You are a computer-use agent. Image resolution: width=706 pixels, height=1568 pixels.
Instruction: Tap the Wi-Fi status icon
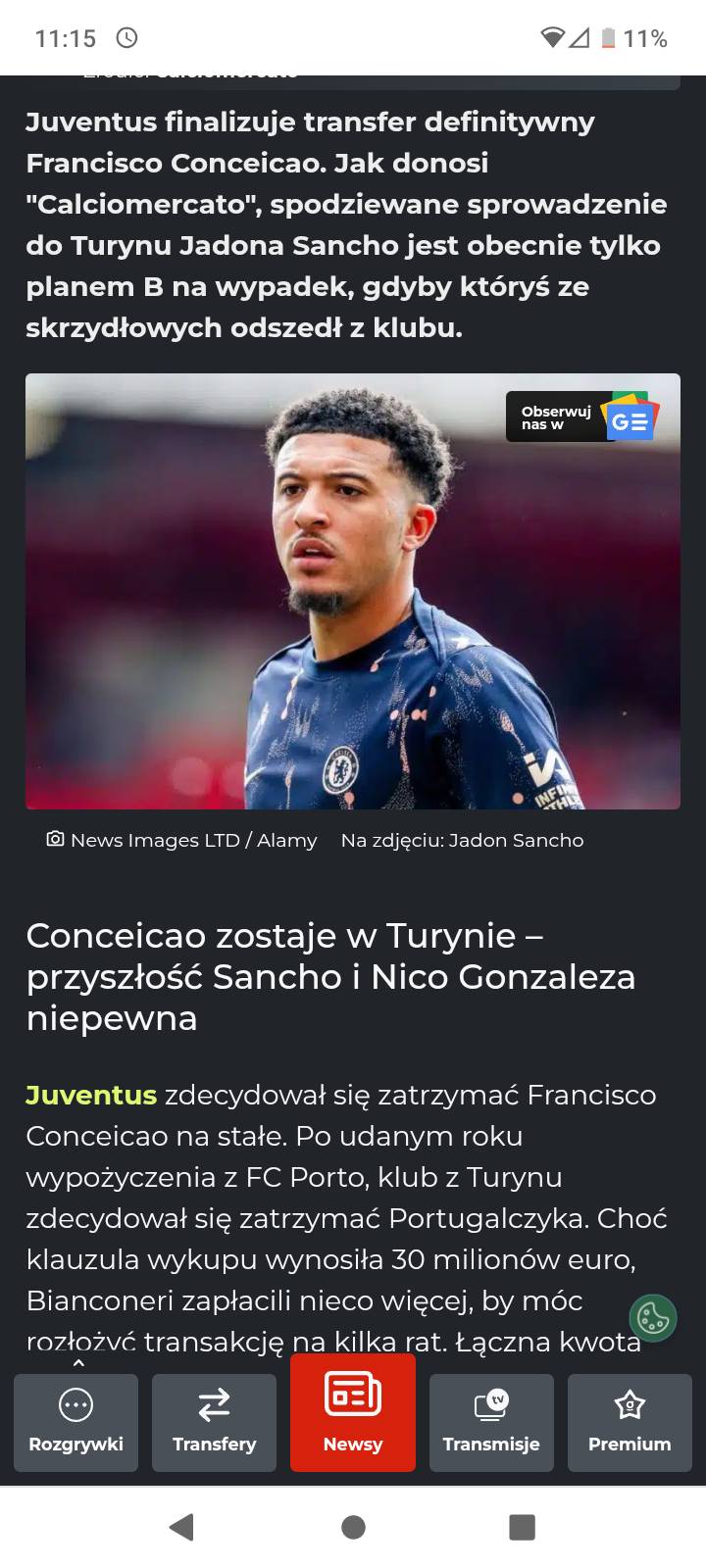(x=553, y=38)
